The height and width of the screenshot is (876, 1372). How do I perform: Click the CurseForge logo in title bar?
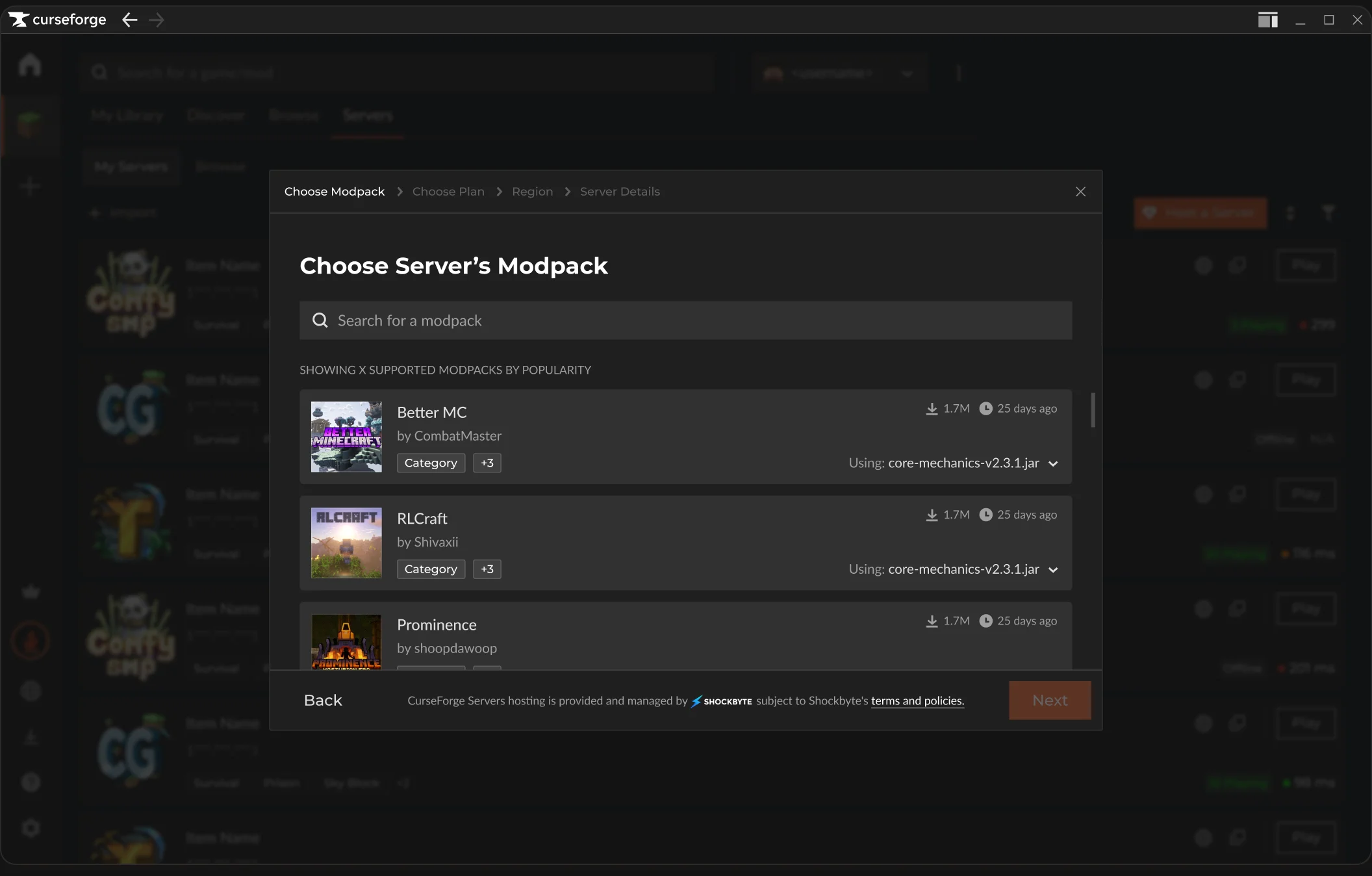tap(57, 19)
